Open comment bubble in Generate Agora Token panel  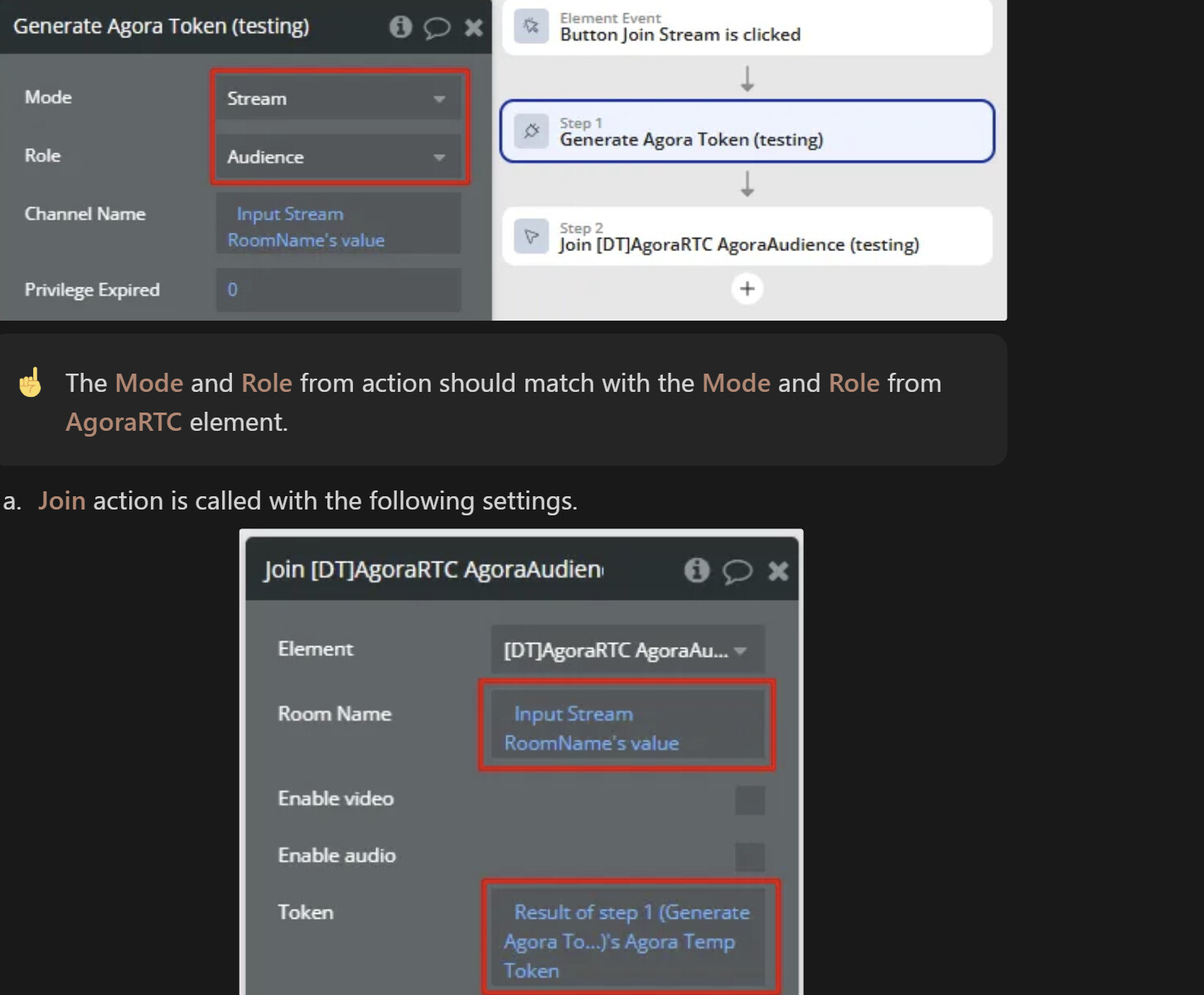[x=437, y=28]
